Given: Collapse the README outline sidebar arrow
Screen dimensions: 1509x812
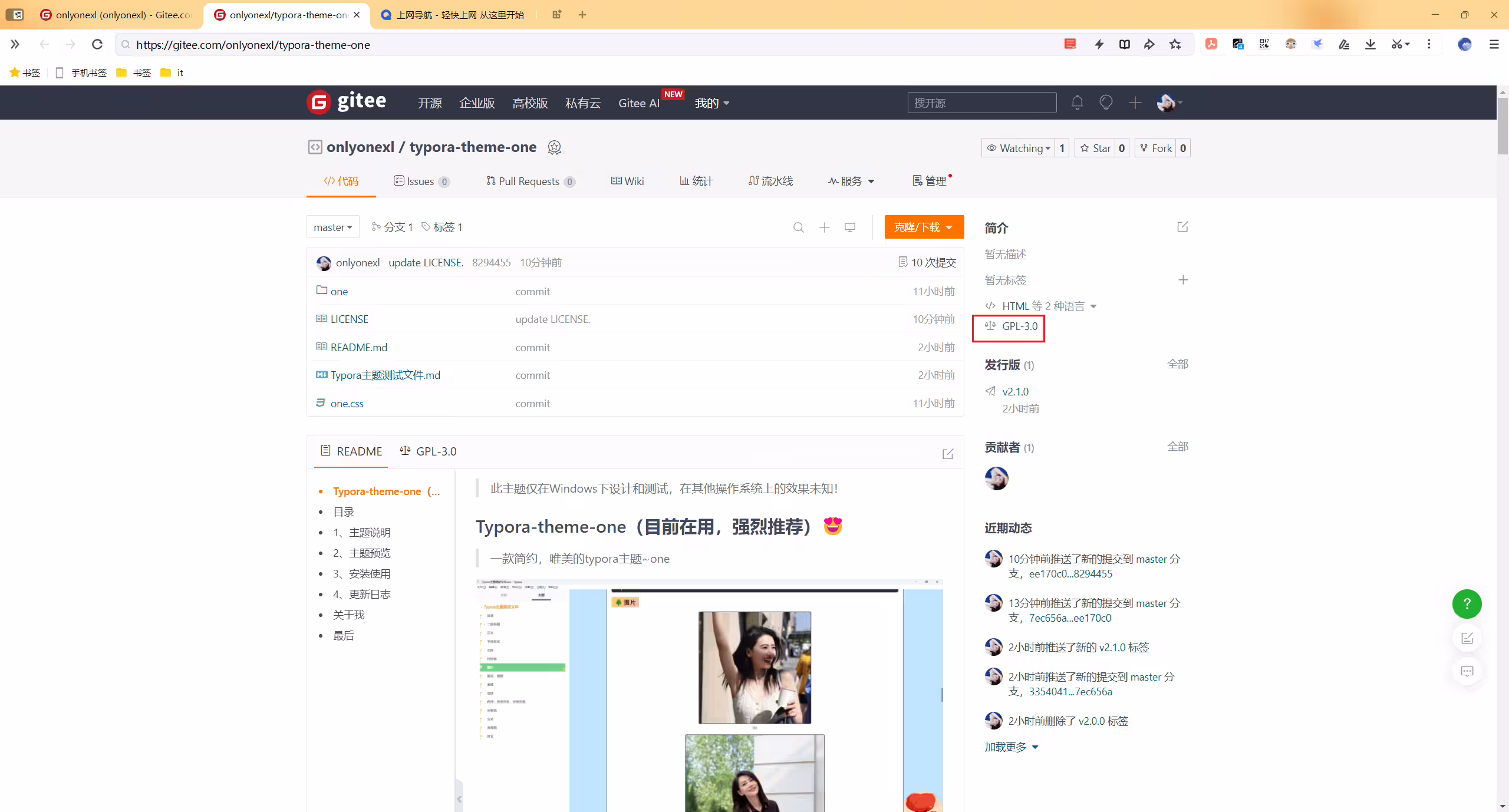Looking at the screenshot, I should (x=459, y=799).
